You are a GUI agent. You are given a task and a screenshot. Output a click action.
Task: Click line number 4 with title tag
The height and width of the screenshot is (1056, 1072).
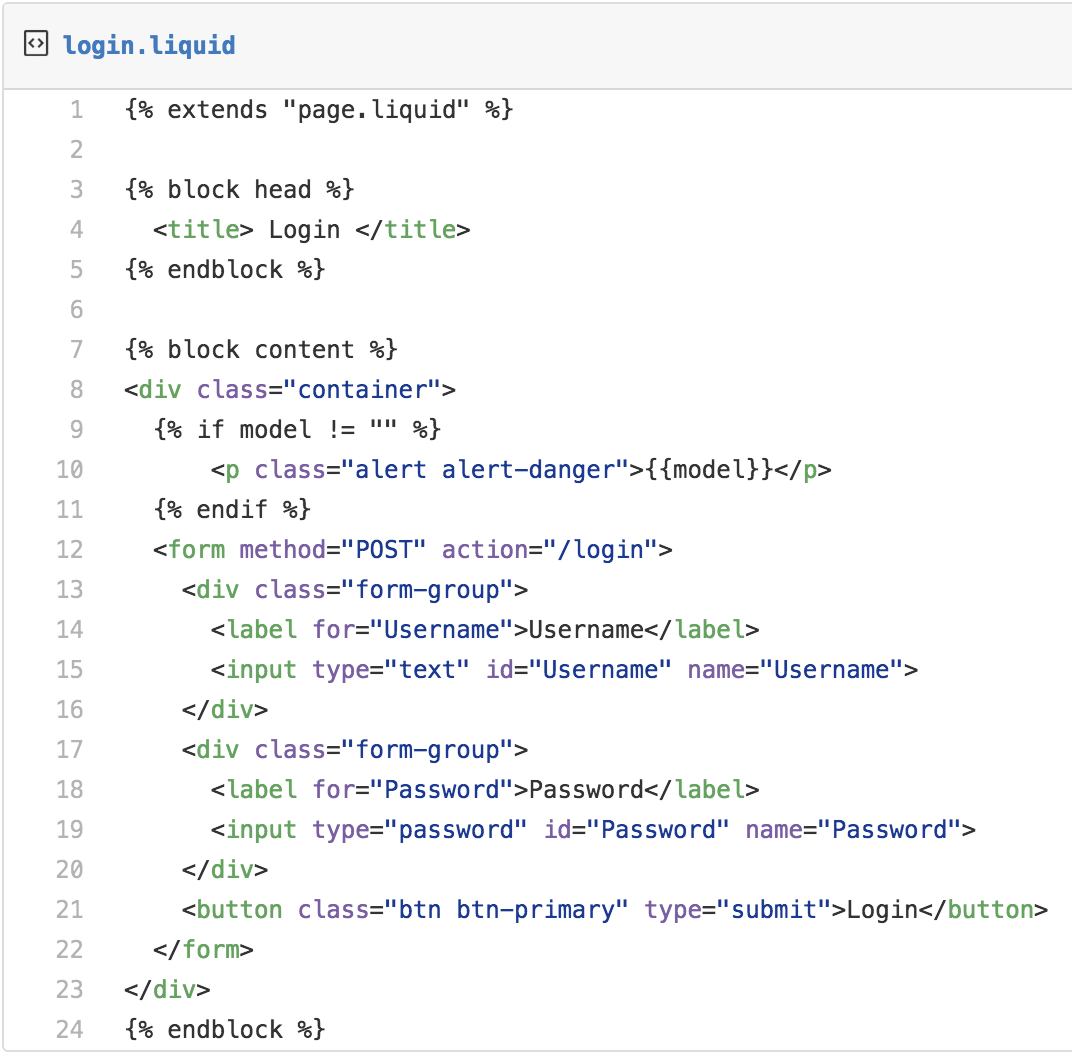76,229
